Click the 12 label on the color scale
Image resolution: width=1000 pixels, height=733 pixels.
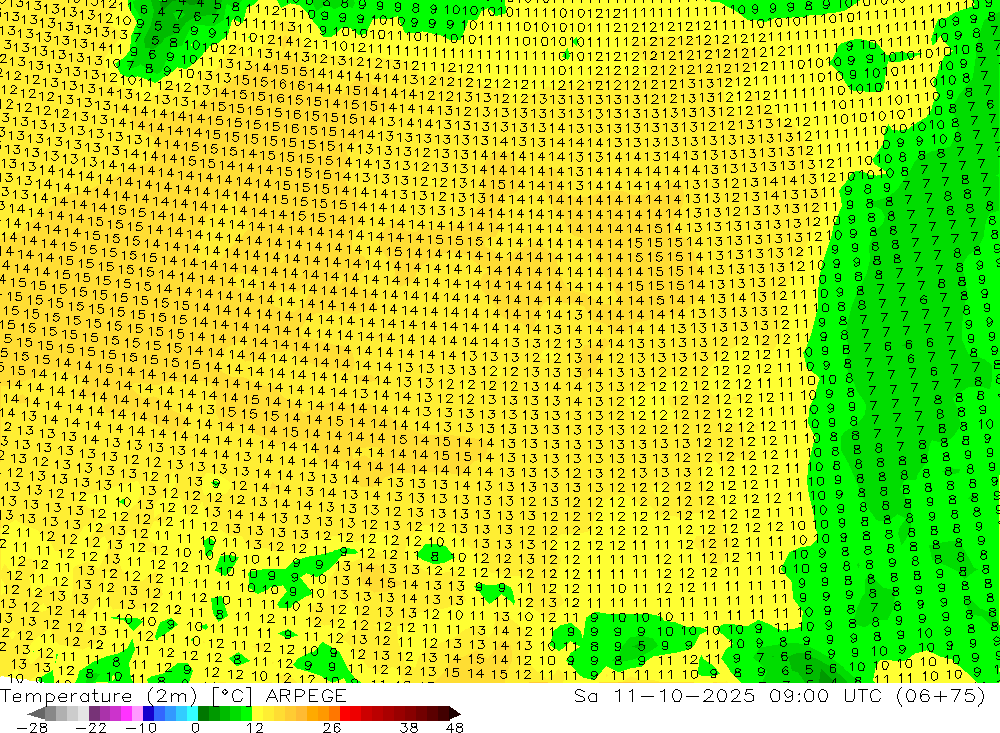[x=255, y=728]
